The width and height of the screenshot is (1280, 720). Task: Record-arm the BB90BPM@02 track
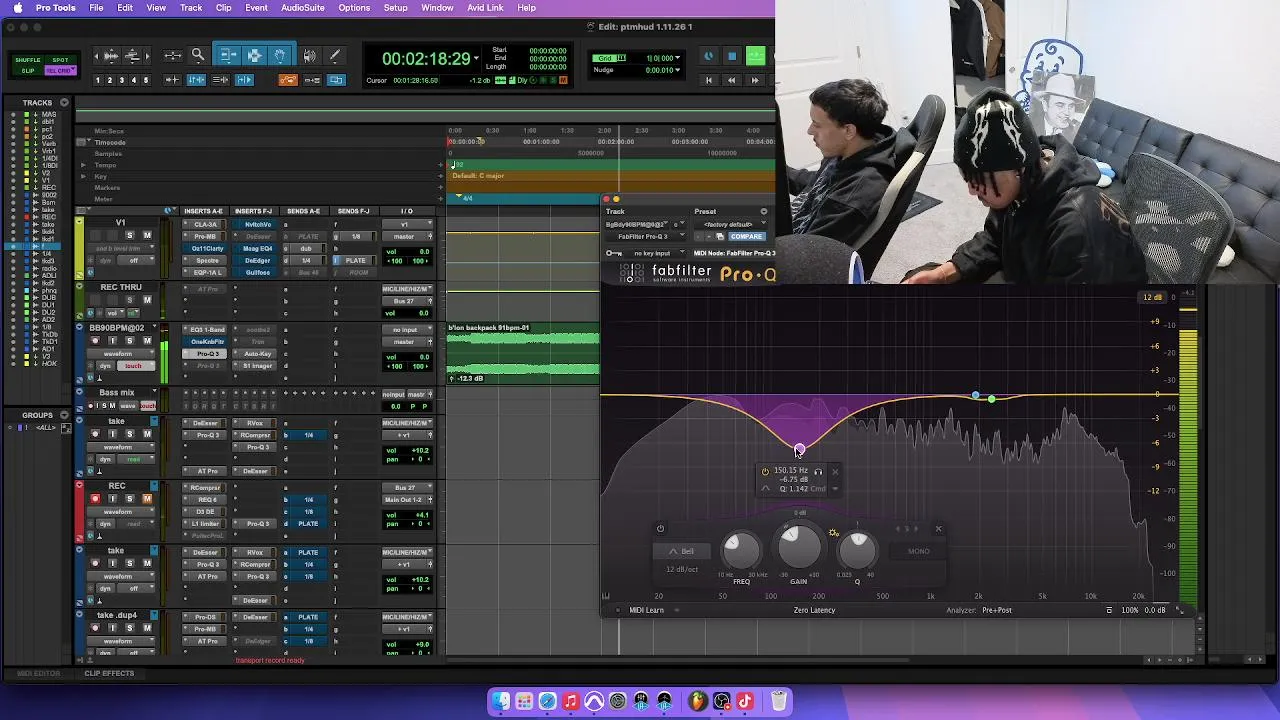pos(95,341)
